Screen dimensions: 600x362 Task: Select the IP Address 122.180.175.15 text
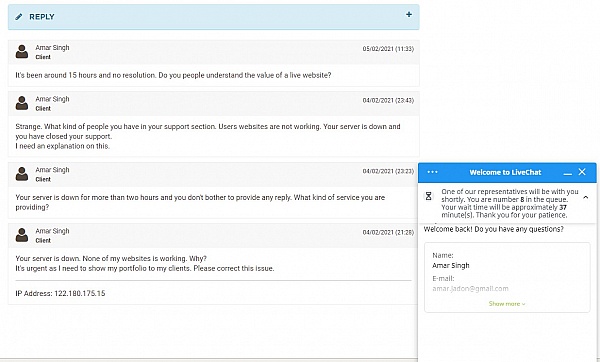[60, 294]
